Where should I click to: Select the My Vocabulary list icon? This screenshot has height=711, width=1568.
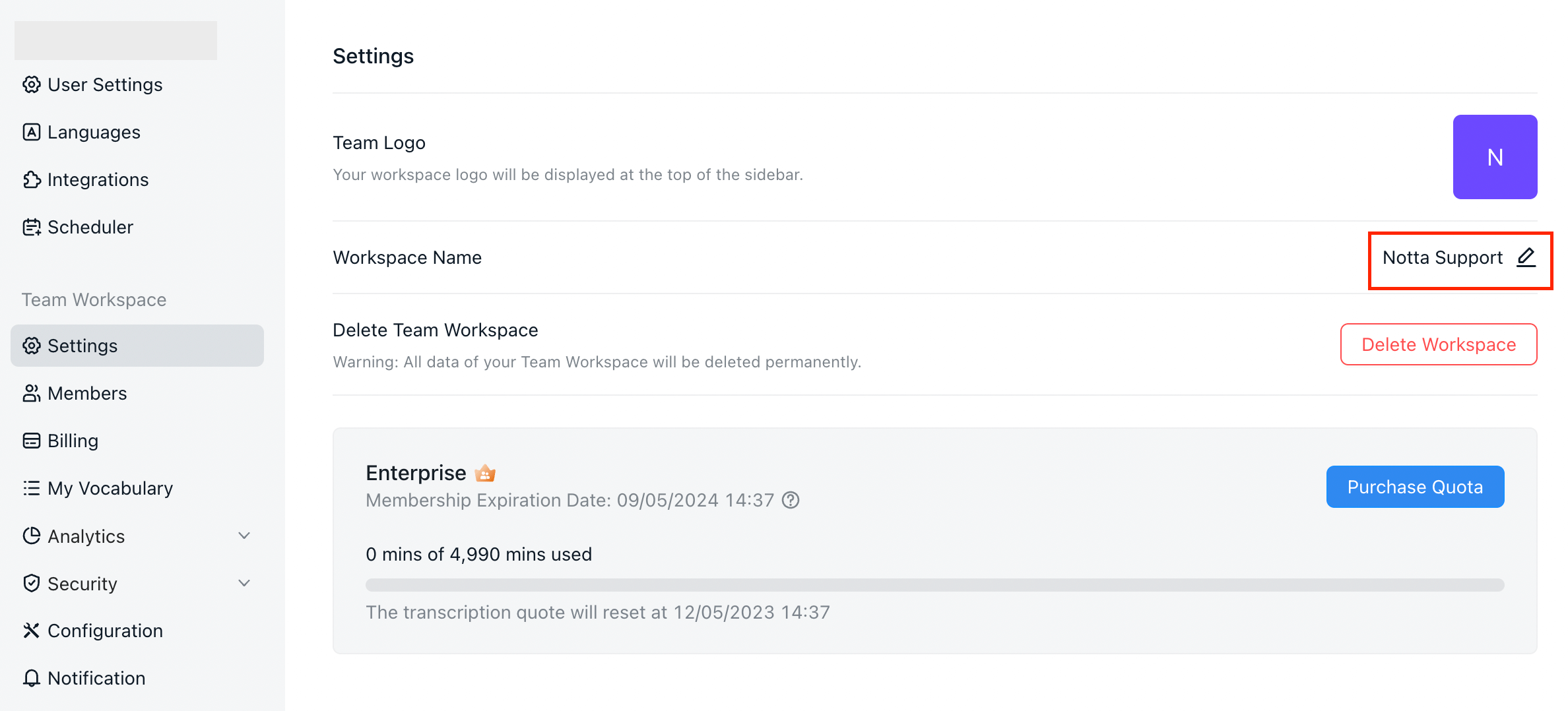(31, 488)
